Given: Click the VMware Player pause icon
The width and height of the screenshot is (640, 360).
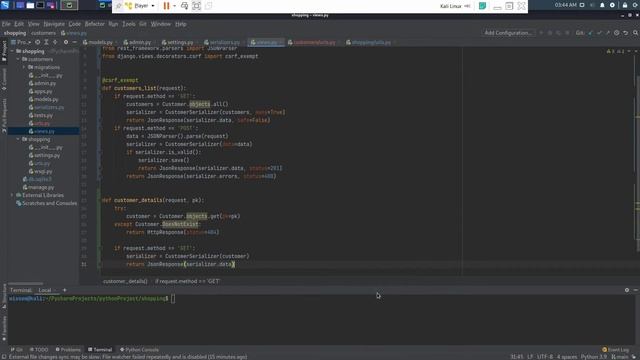Looking at the screenshot, I should click(x=166, y=6).
